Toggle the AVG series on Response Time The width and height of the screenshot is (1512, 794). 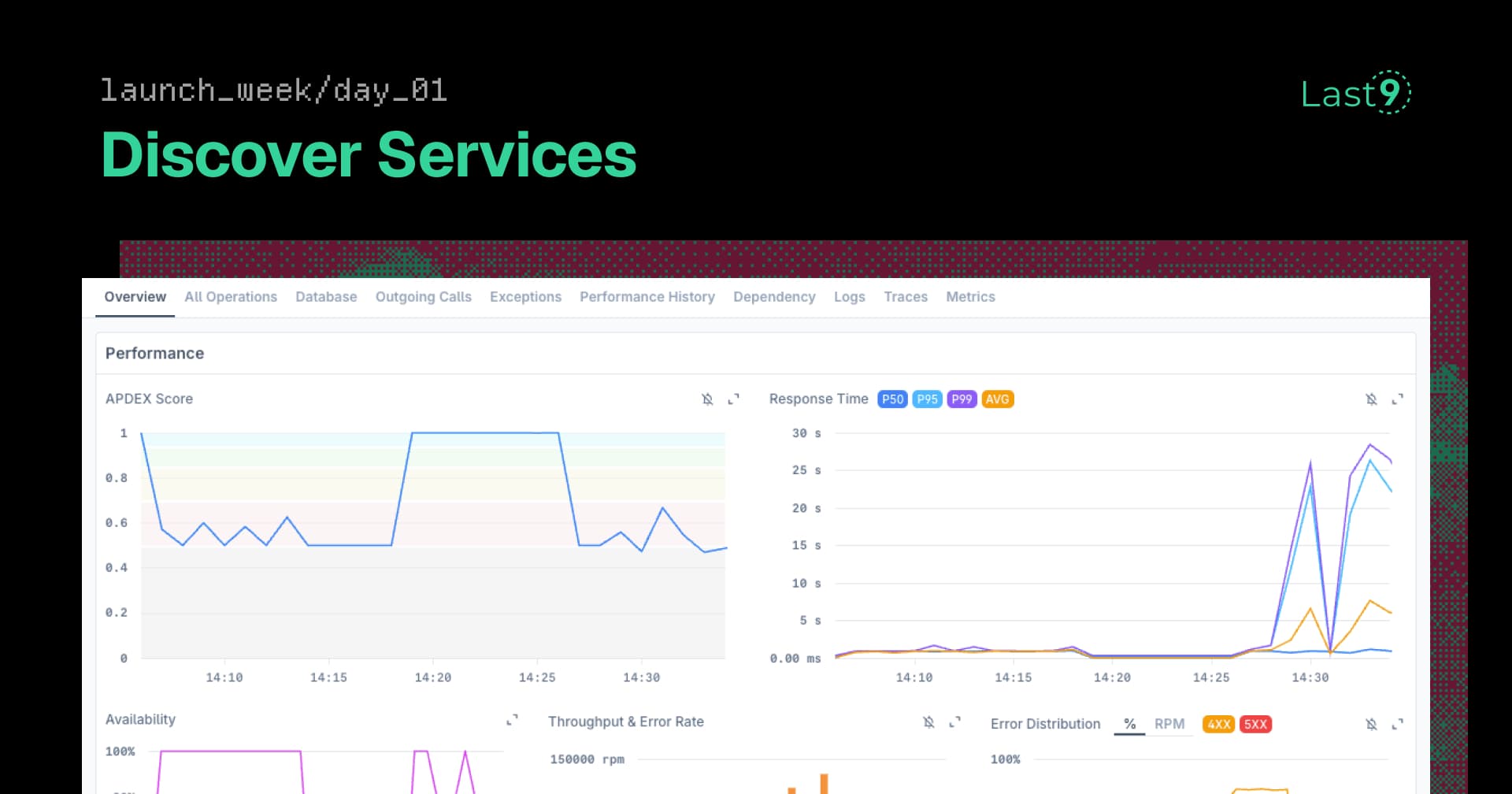tap(997, 399)
